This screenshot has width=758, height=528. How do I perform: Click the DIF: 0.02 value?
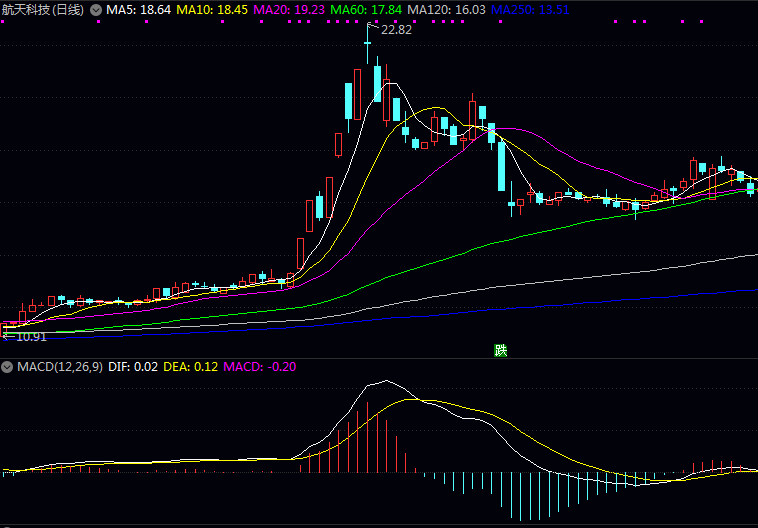click(133, 367)
